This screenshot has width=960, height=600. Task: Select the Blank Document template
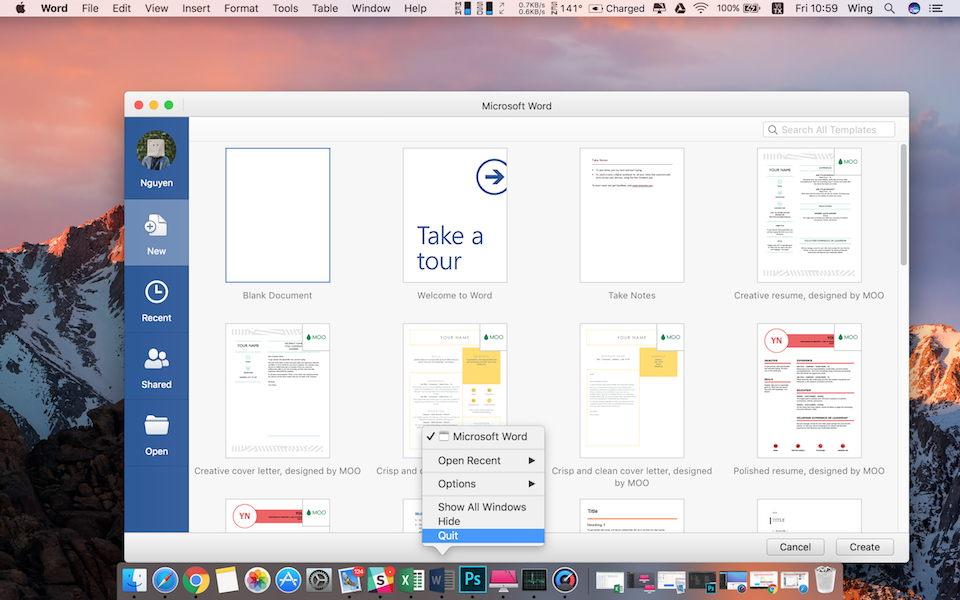coord(277,215)
